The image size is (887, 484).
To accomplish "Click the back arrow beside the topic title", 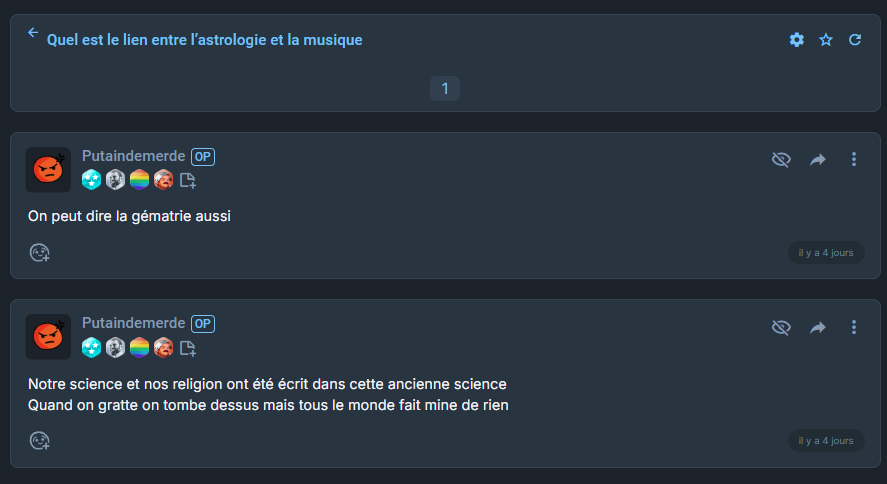I will click(x=33, y=33).
